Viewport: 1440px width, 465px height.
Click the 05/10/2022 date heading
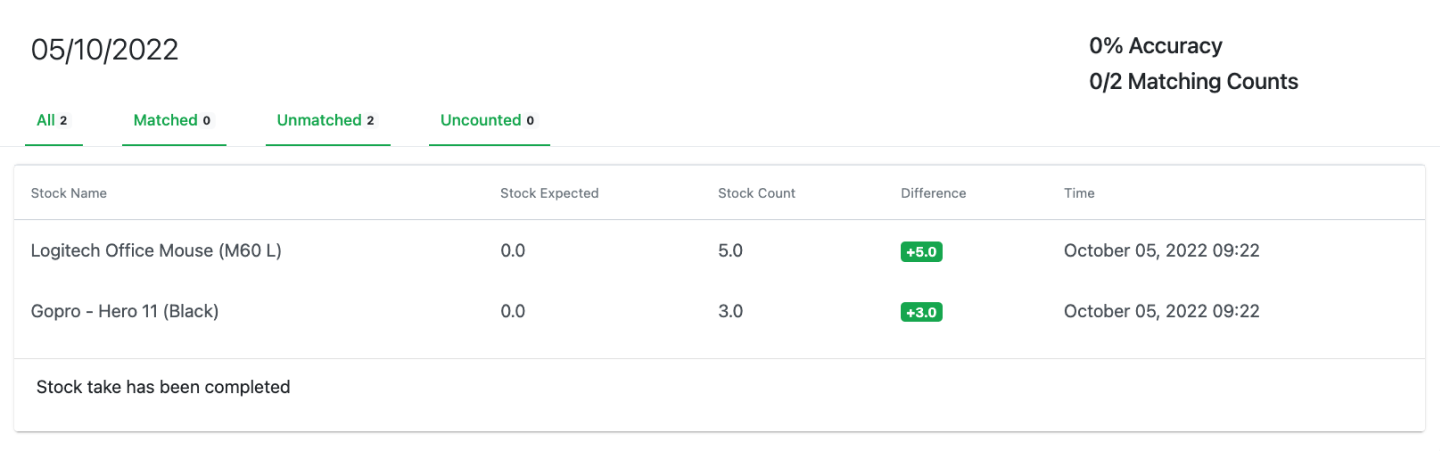pyautogui.click(x=105, y=50)
